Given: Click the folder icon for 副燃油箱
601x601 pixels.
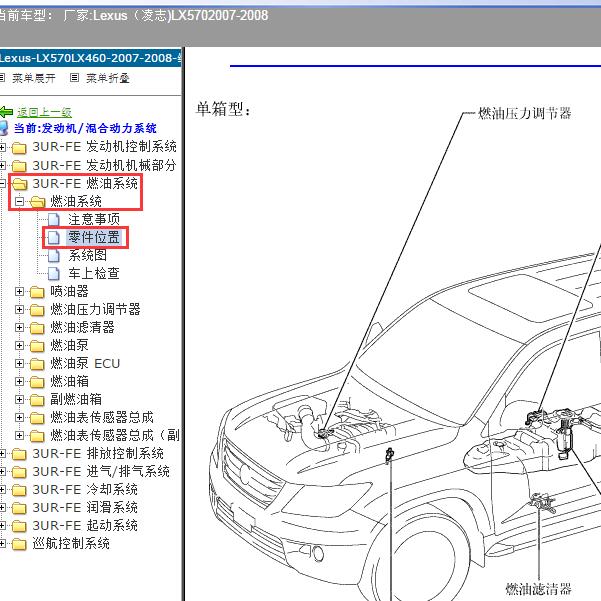Looking at the screenshot, I should [37, 400].
